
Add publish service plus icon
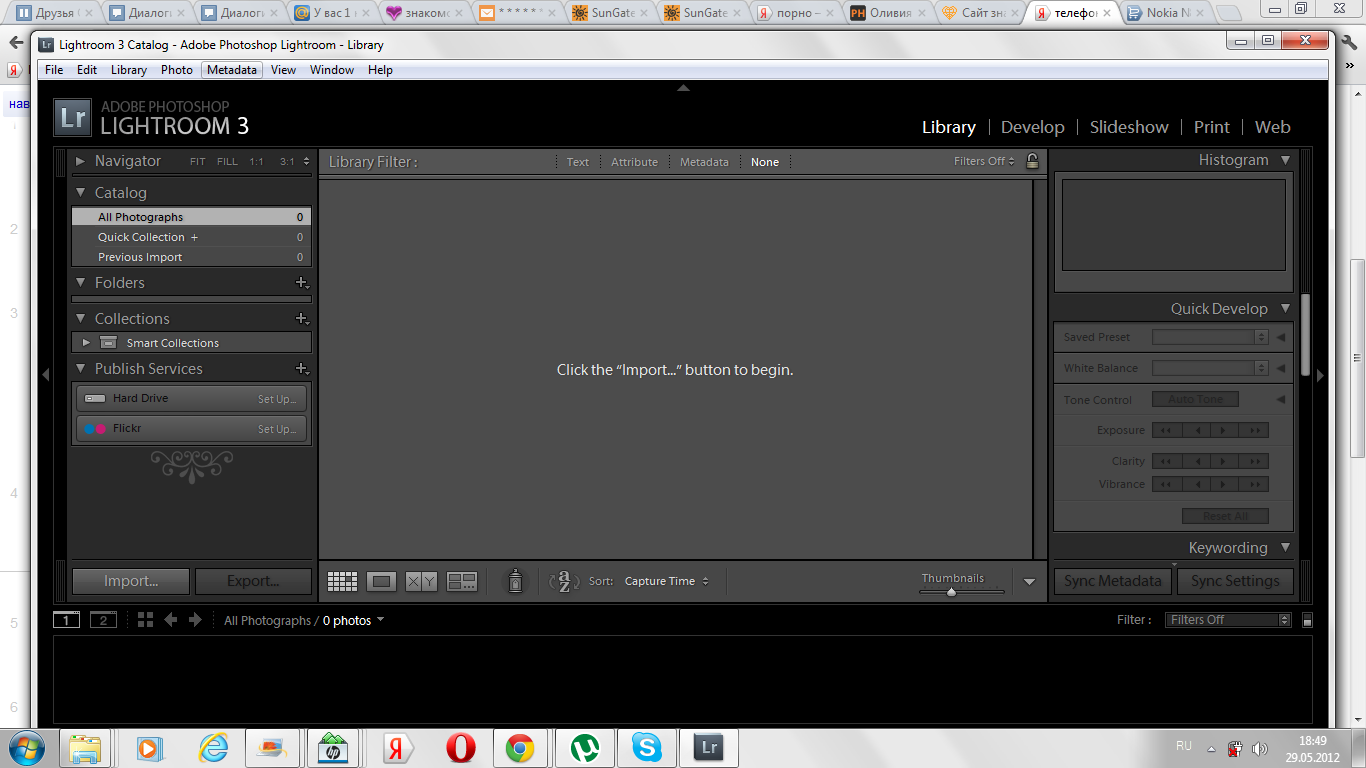[x=302, y=369]
